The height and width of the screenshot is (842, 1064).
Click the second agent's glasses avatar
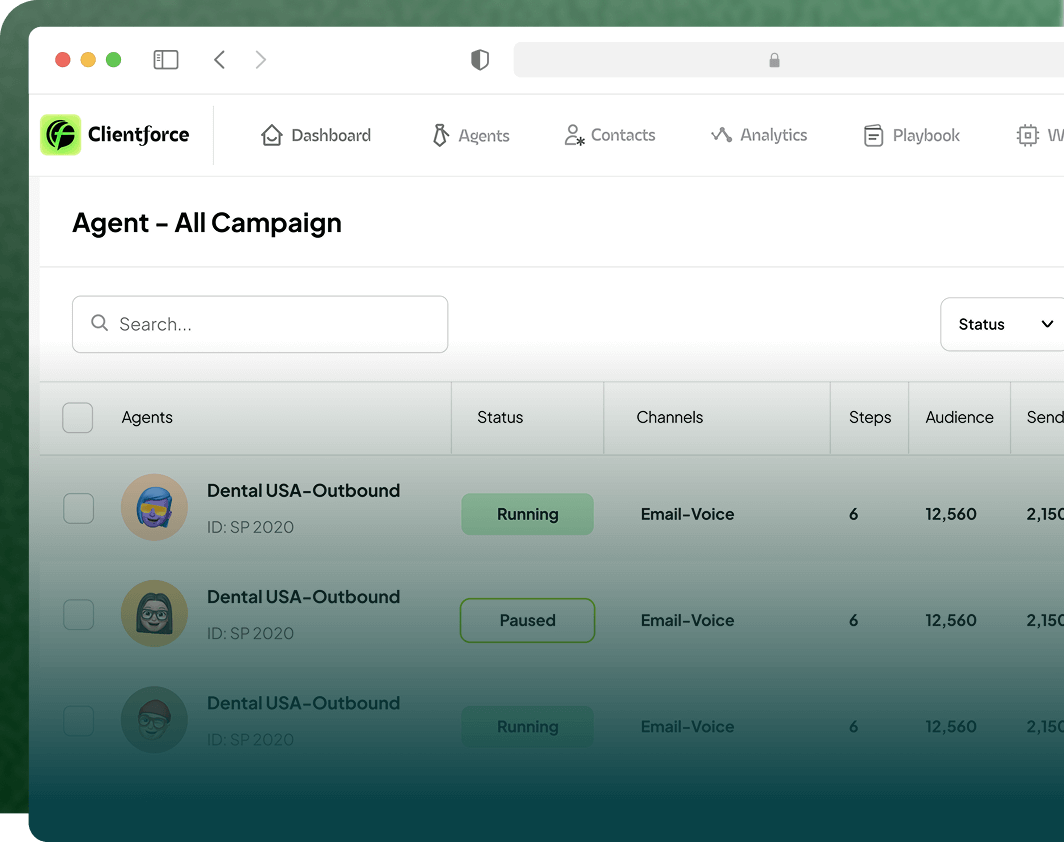(154, 613)
